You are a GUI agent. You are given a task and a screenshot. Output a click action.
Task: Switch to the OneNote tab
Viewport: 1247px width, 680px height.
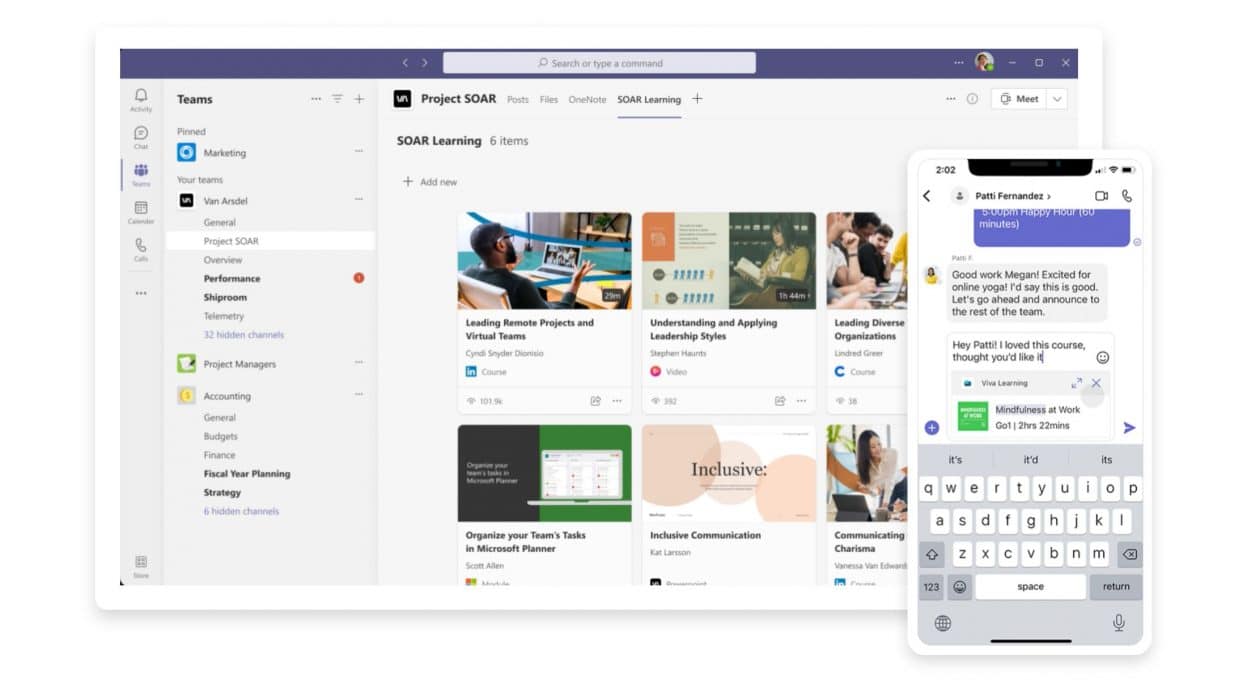[587, 100]
